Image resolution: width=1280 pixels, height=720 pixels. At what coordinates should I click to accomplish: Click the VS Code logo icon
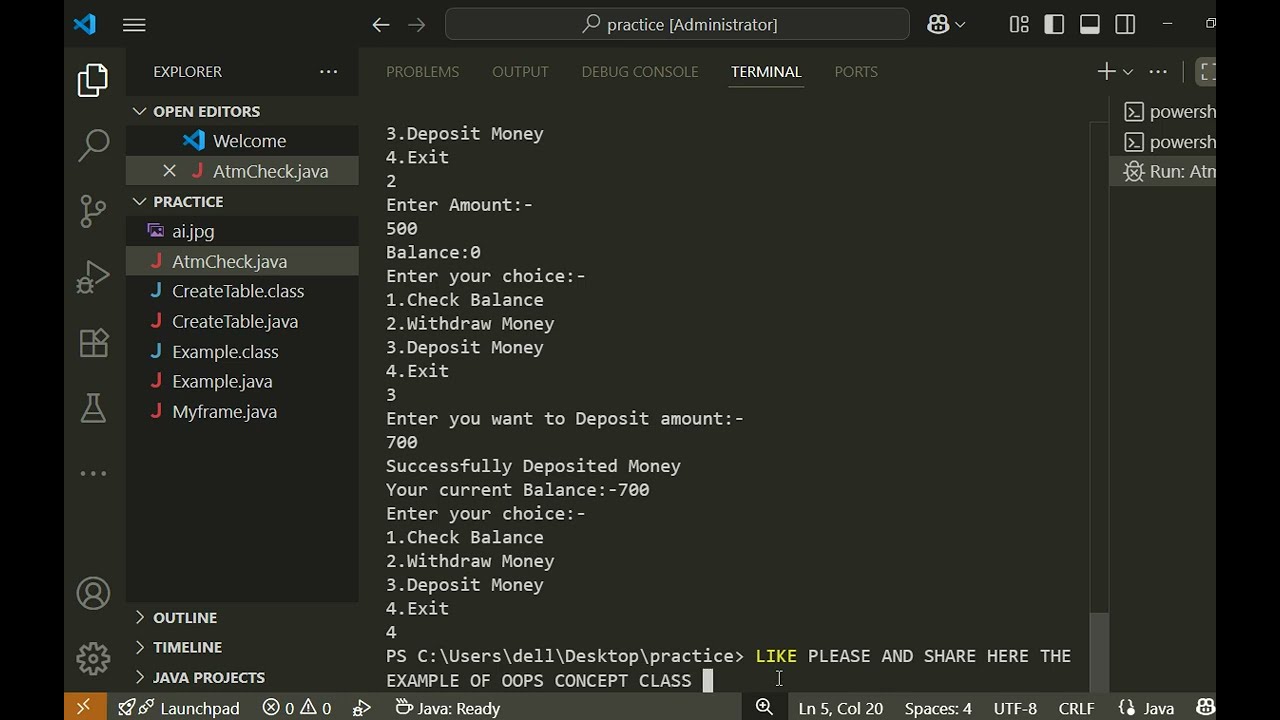(x=85, y=25)
